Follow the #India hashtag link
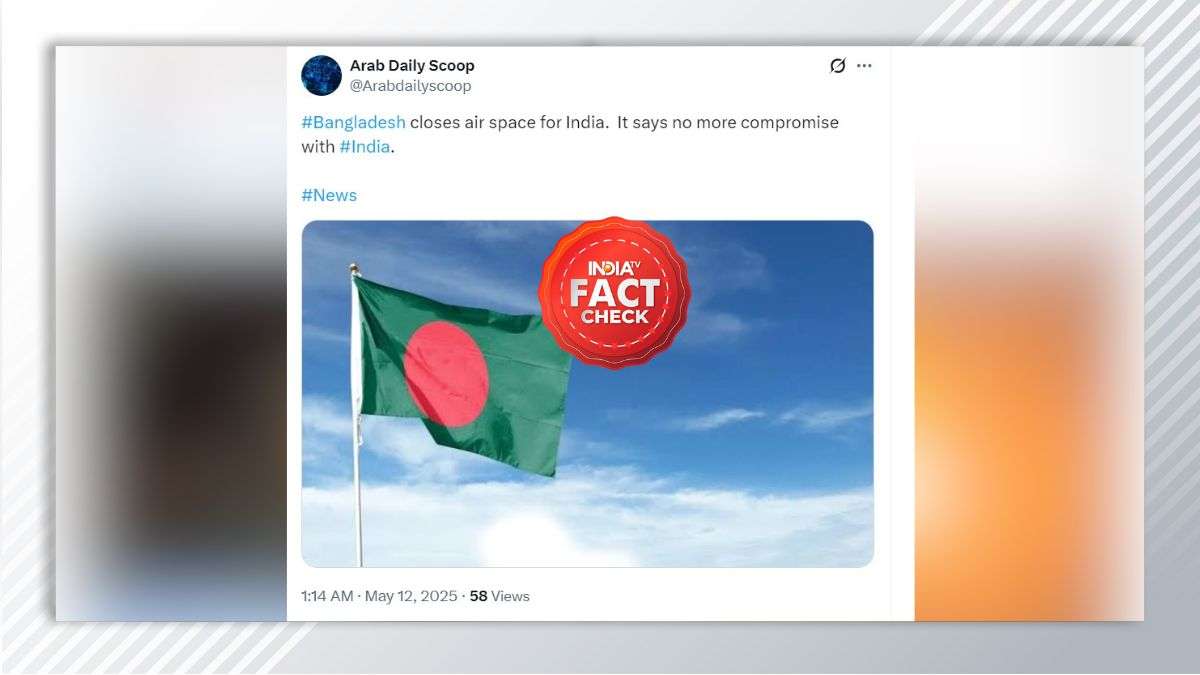Image resolution: width=1200 pixels, height=675 pixels. pos(365,146)
